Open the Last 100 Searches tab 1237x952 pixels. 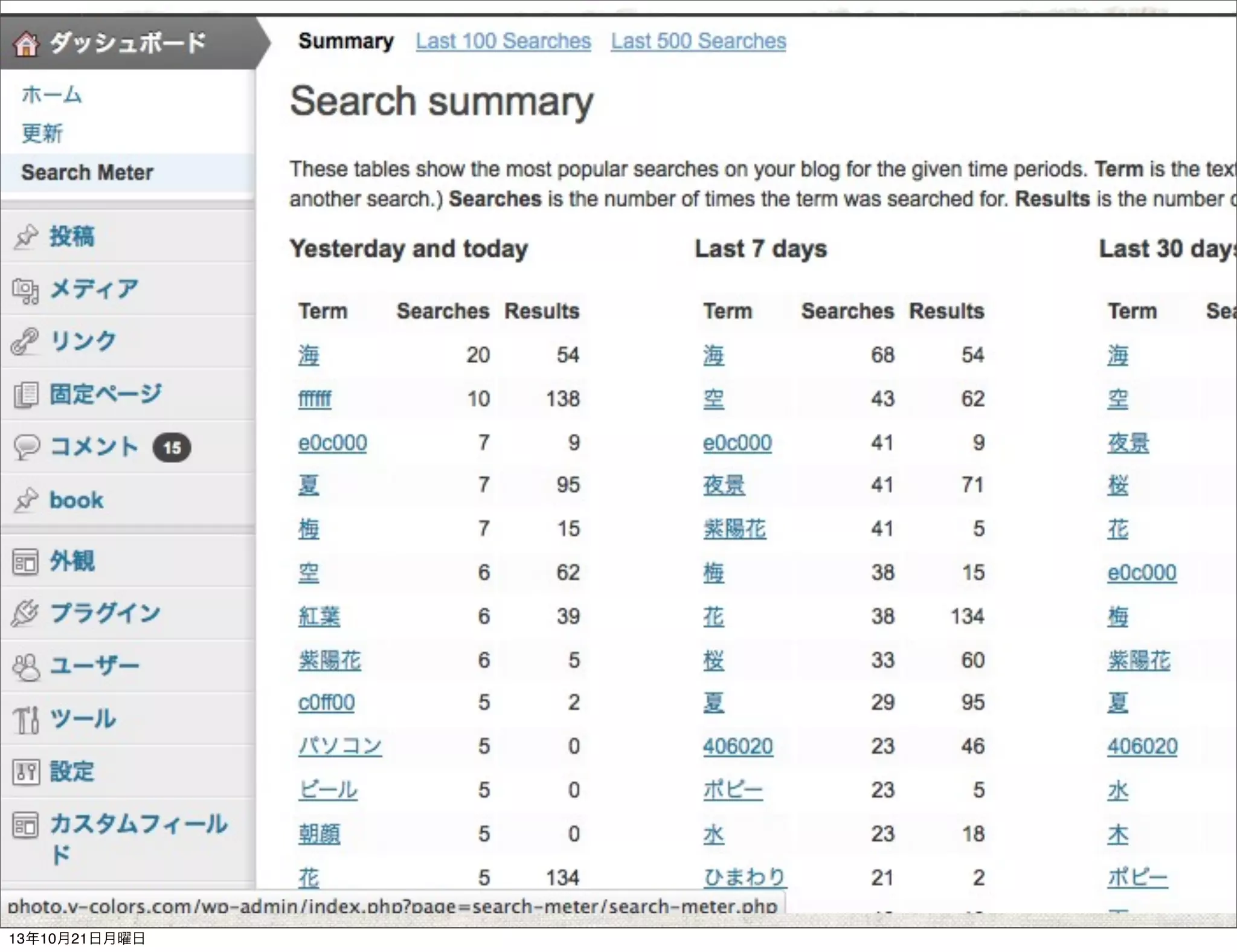[x=503, y=41]
